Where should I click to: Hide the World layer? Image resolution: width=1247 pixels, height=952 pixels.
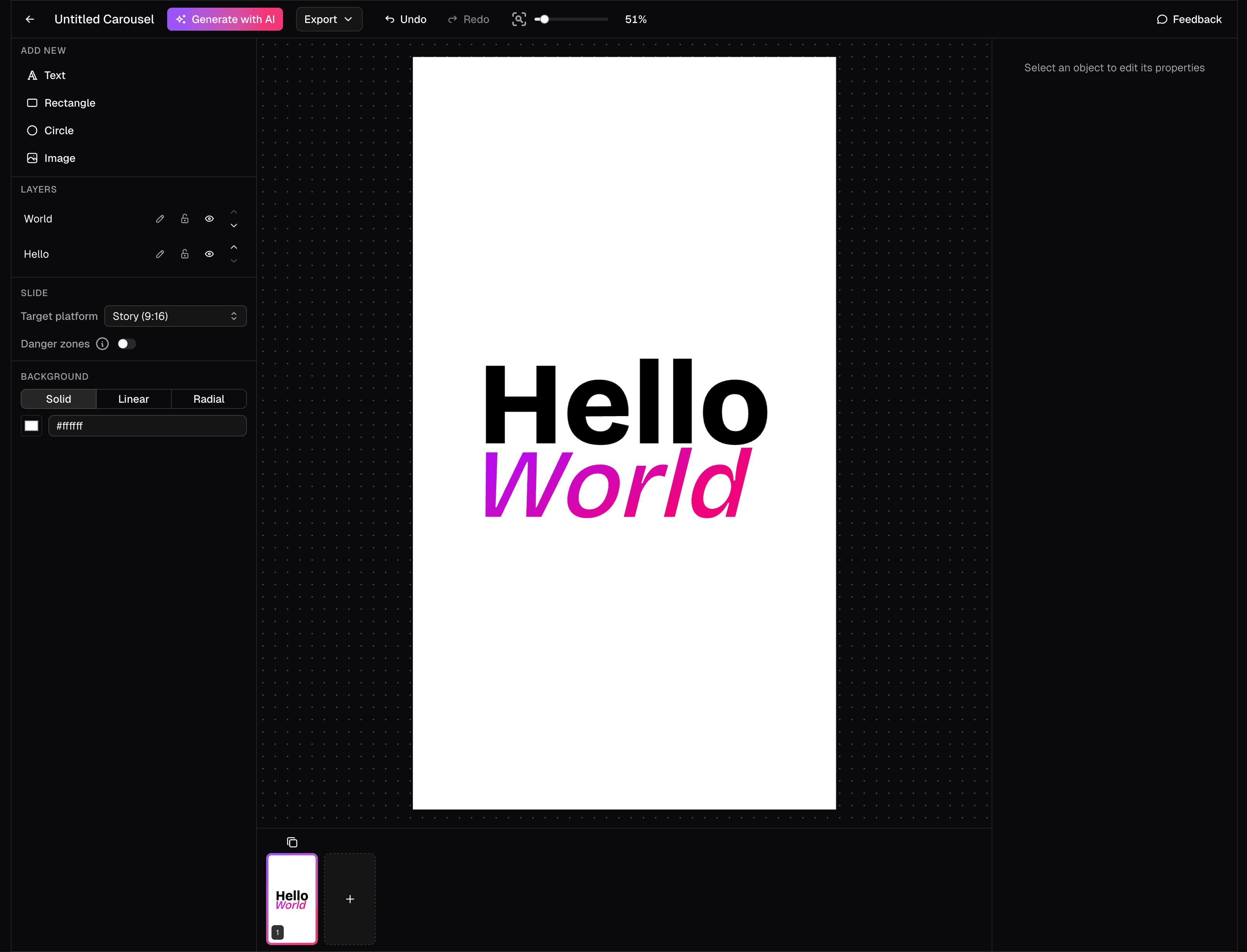pyautogui.click(x=209, y=218)
